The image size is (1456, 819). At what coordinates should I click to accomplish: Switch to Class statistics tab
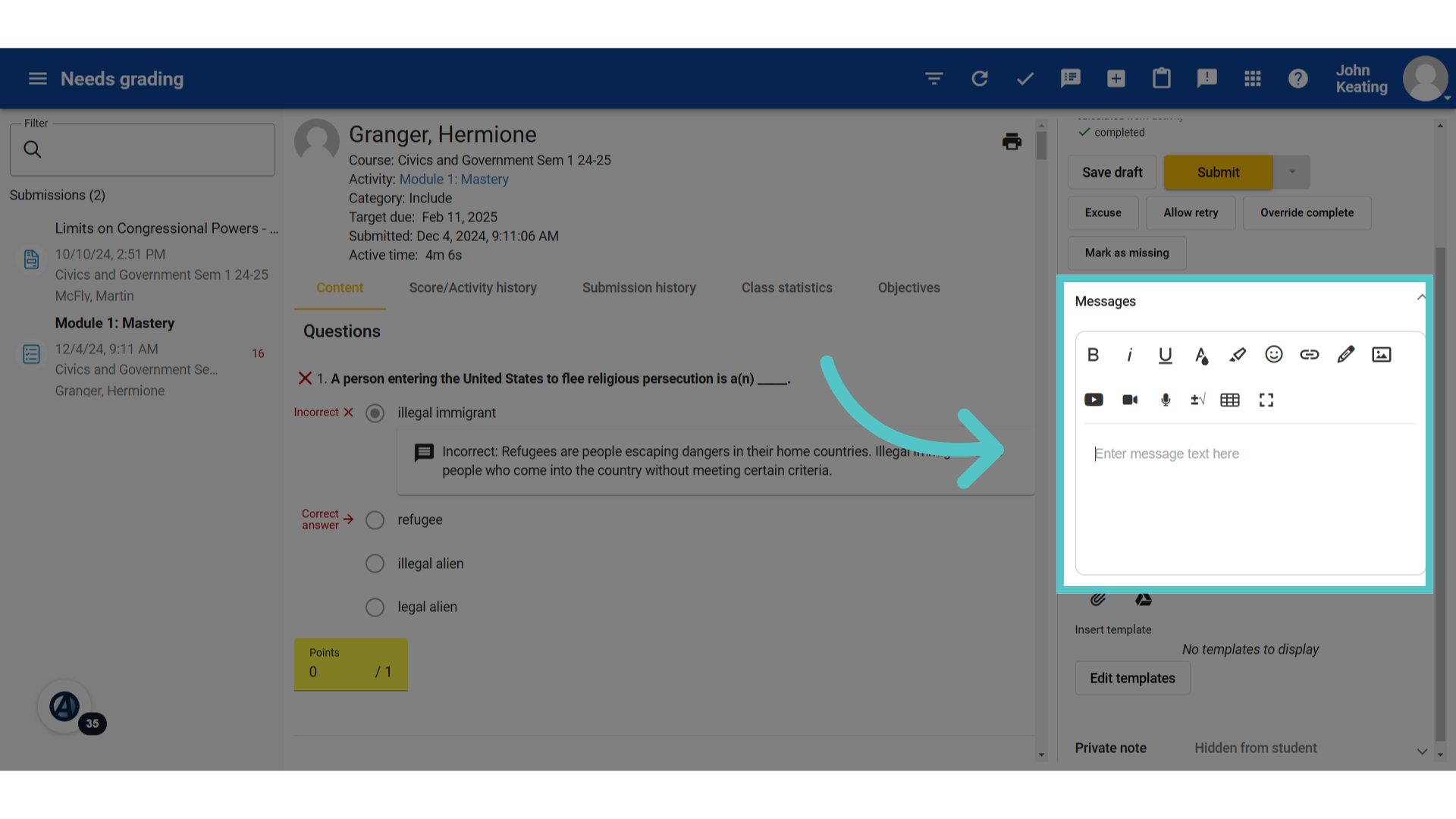point(786,288)
